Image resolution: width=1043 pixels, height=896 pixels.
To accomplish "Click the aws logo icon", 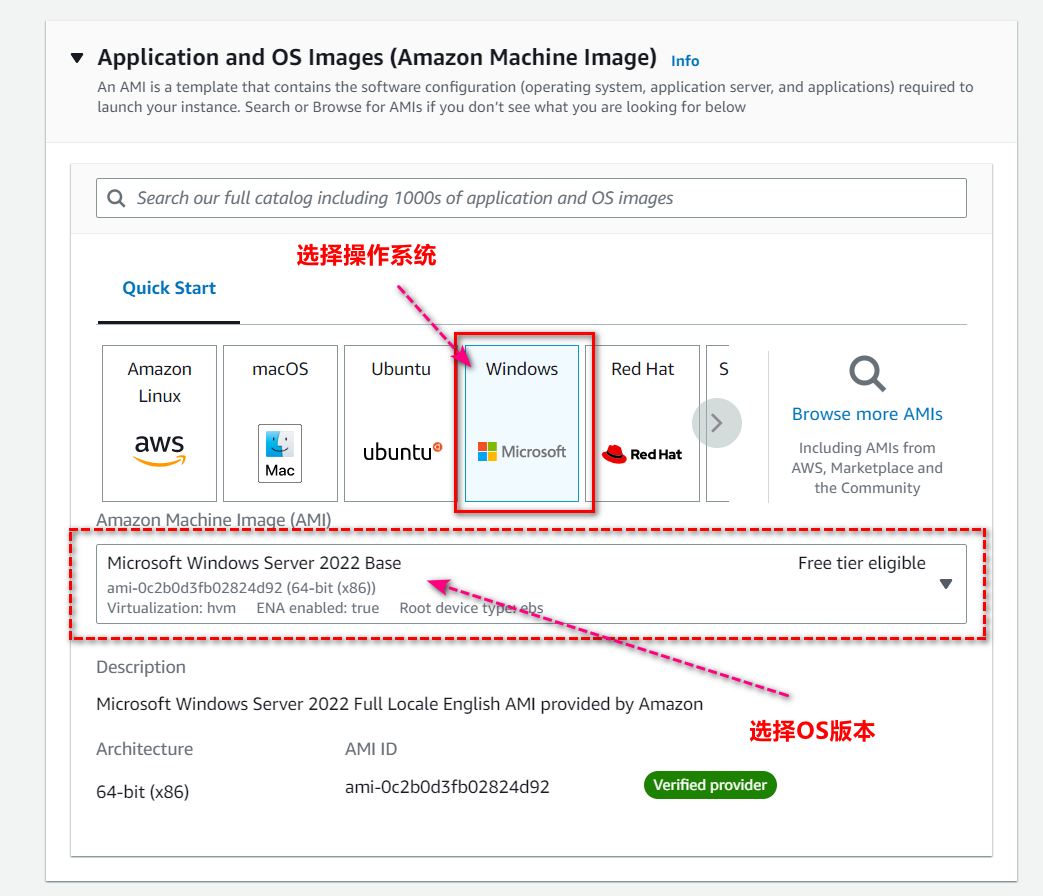I will click(x=160, y=450).
